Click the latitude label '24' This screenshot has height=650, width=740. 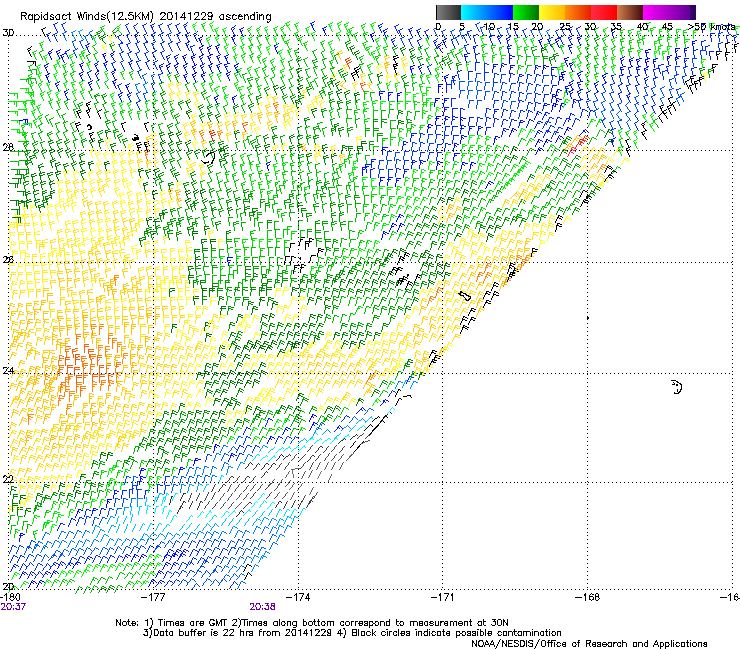coord(8,370)
